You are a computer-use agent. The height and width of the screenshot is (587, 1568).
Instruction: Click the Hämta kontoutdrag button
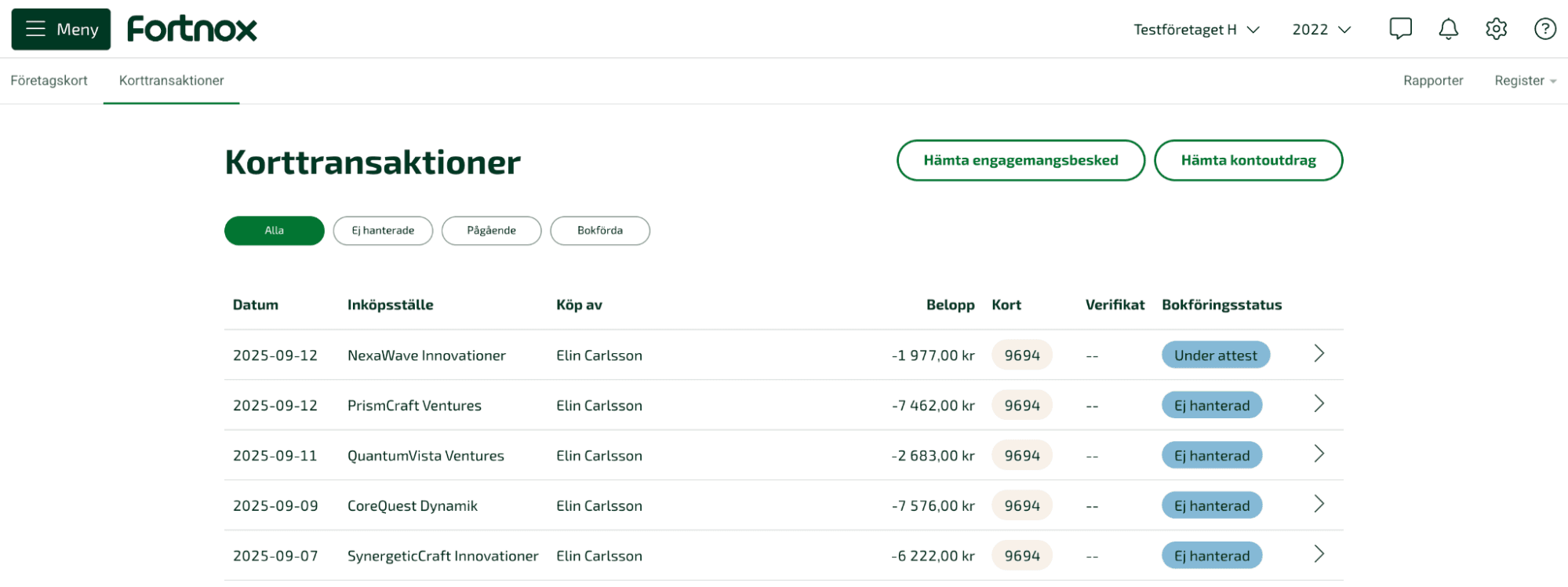(1248, 160)
